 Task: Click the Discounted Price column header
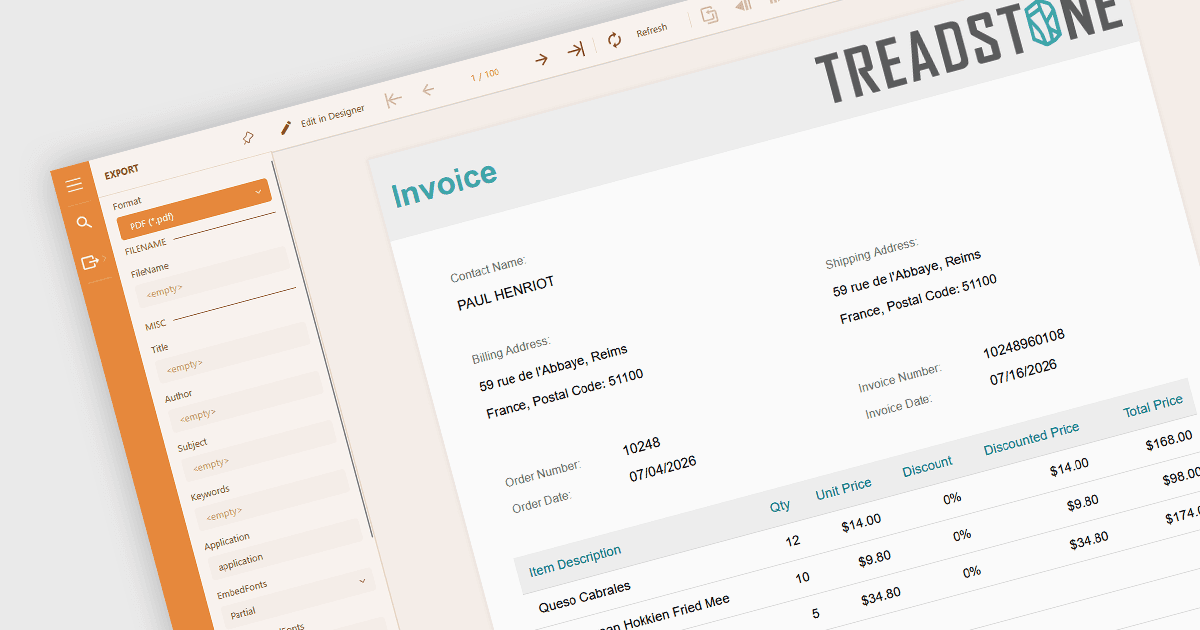(1032, 438)
